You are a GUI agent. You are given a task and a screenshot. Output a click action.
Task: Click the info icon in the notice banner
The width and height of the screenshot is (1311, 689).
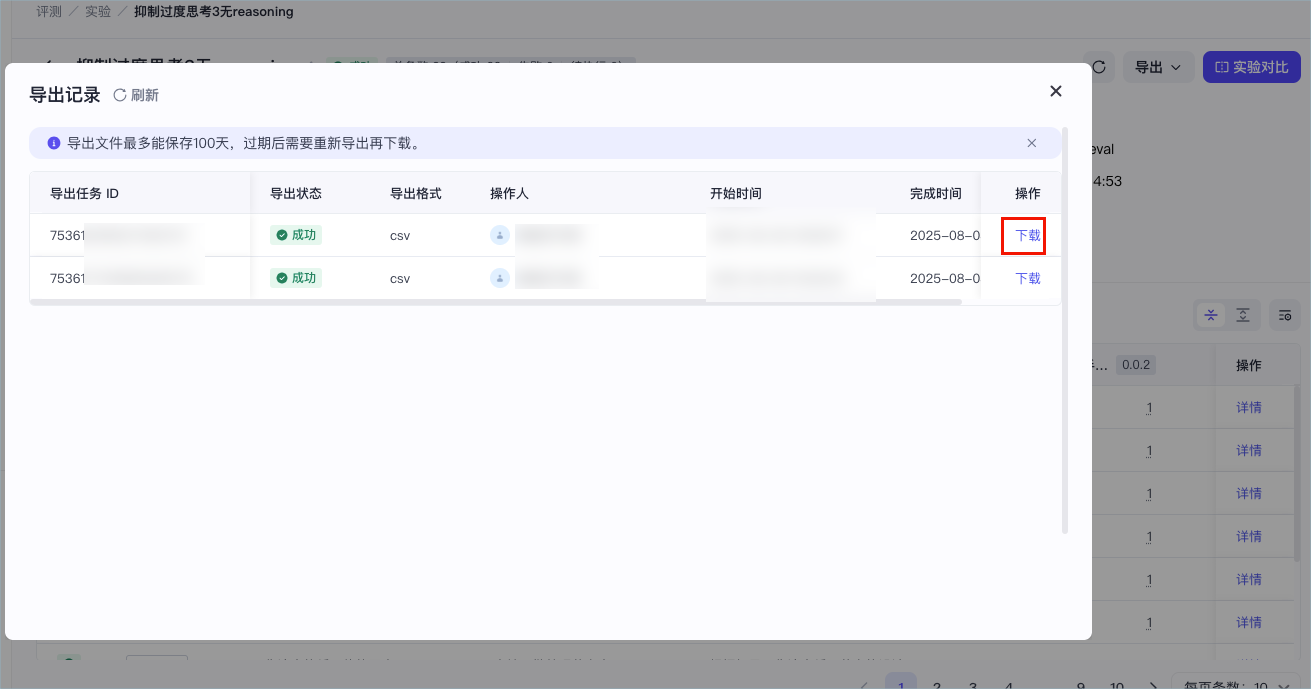pos(54,143)
